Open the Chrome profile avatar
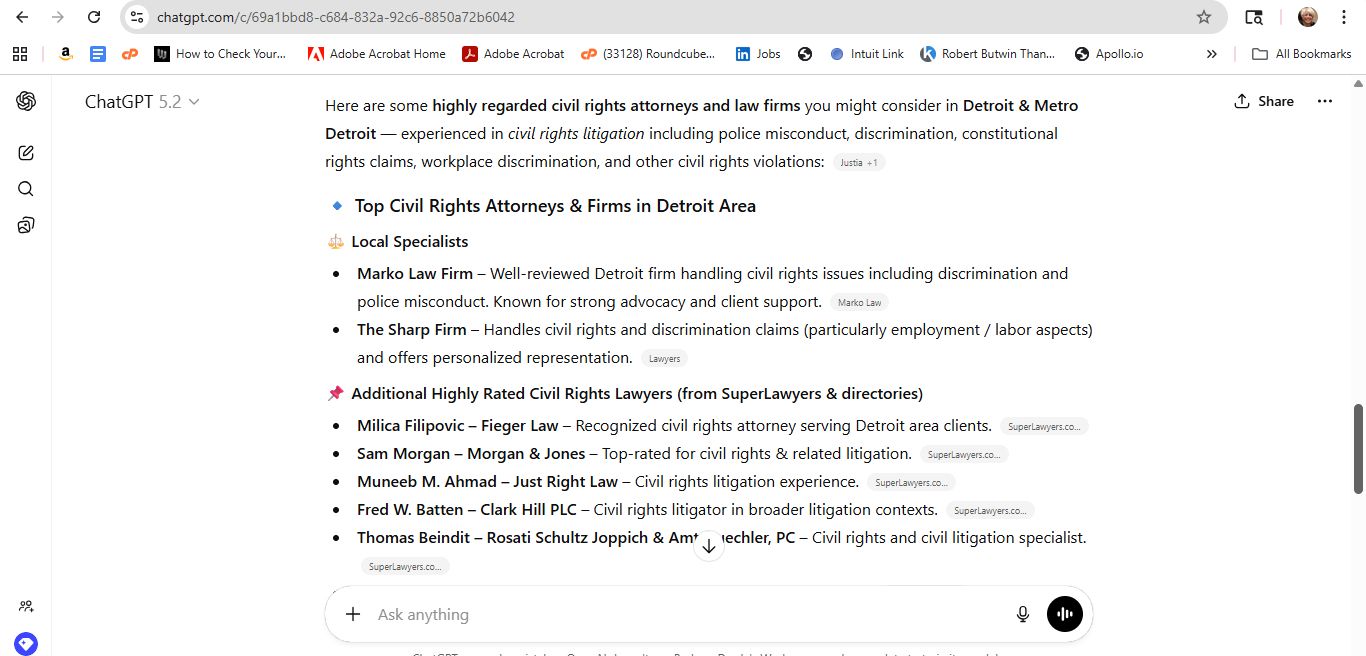 click(x=1308, y=17)
